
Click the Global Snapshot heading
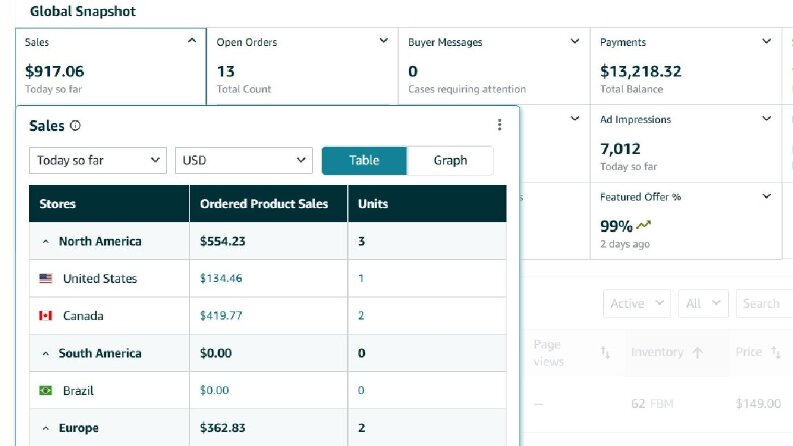(x=83, y=11)
